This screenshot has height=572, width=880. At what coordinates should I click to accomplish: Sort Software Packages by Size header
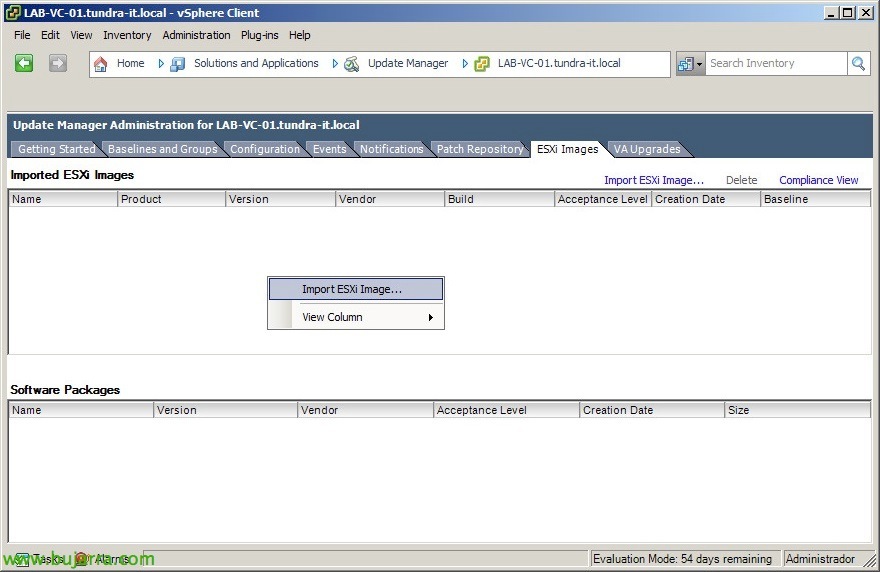click(798, 410)
